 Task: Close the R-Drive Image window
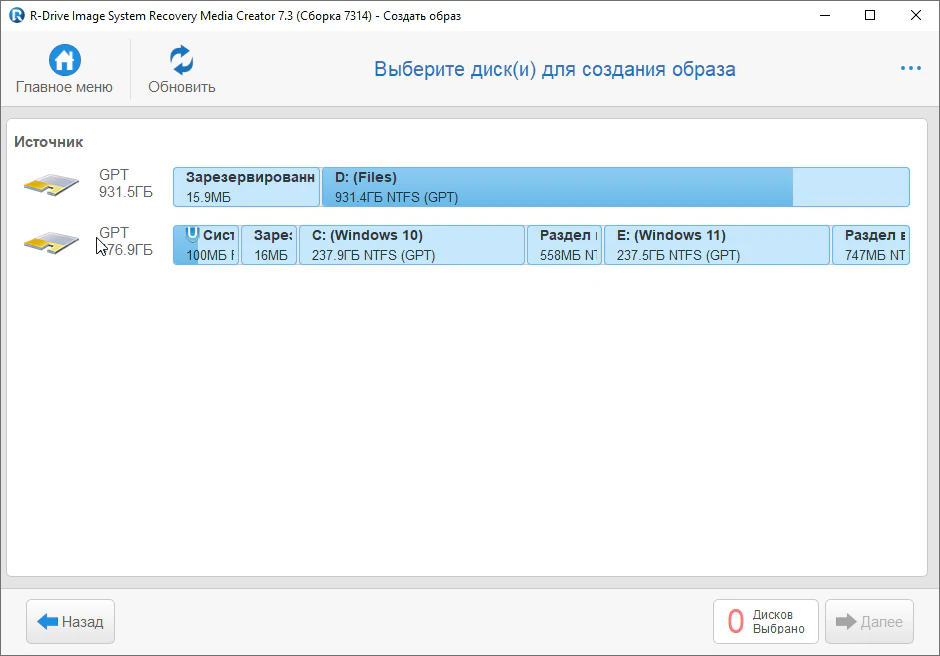[x=915, y=15]
